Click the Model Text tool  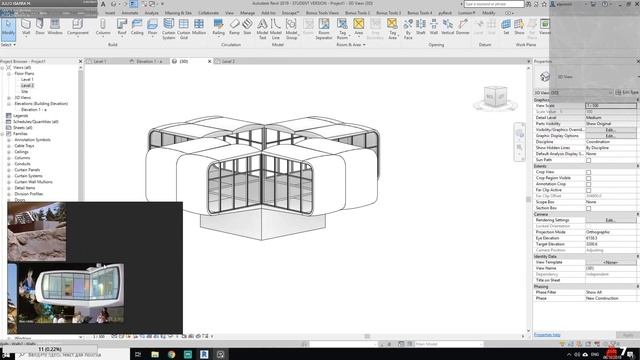click(262, 29)
